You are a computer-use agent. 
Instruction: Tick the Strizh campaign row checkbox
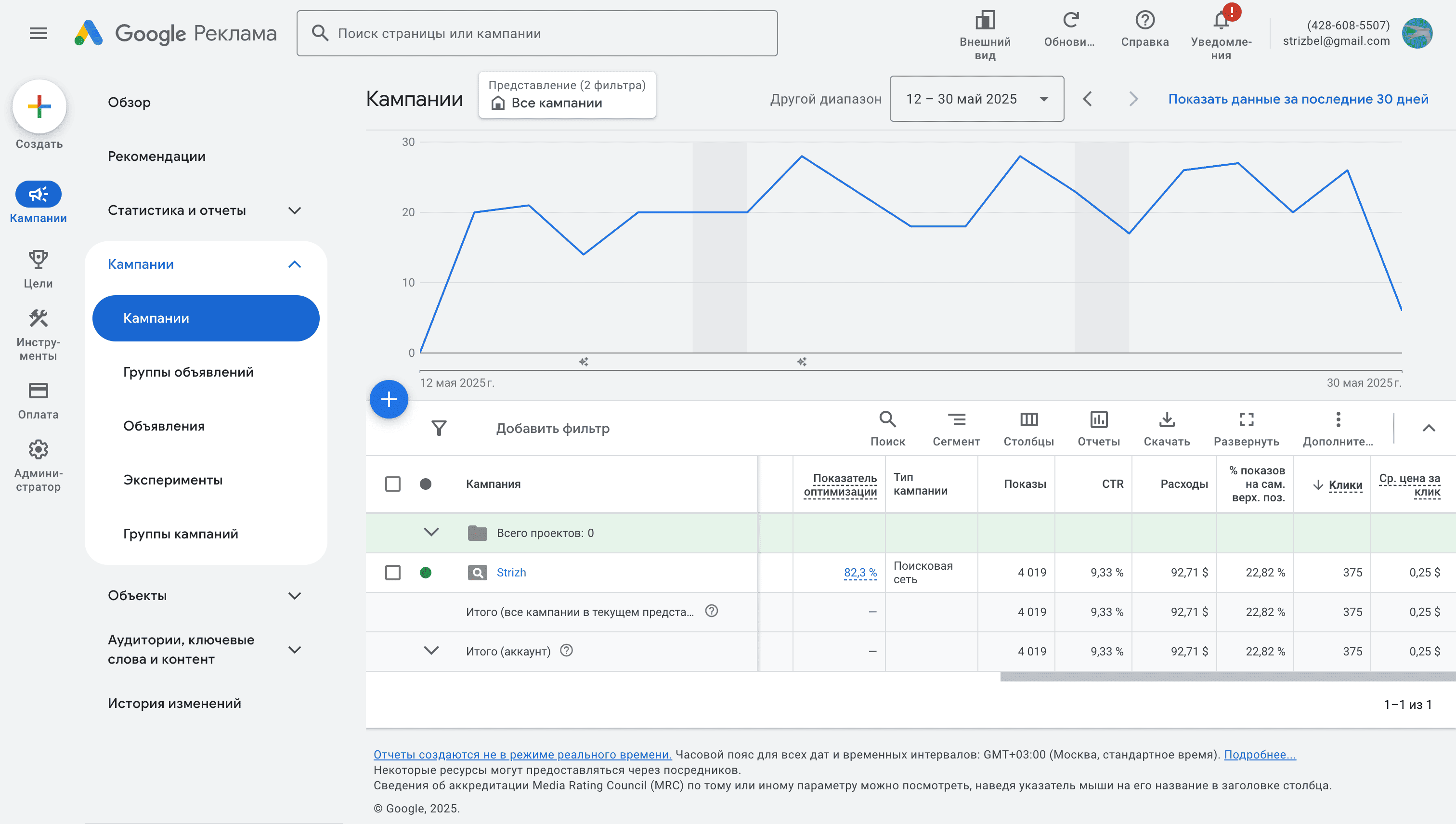point(392,572)
